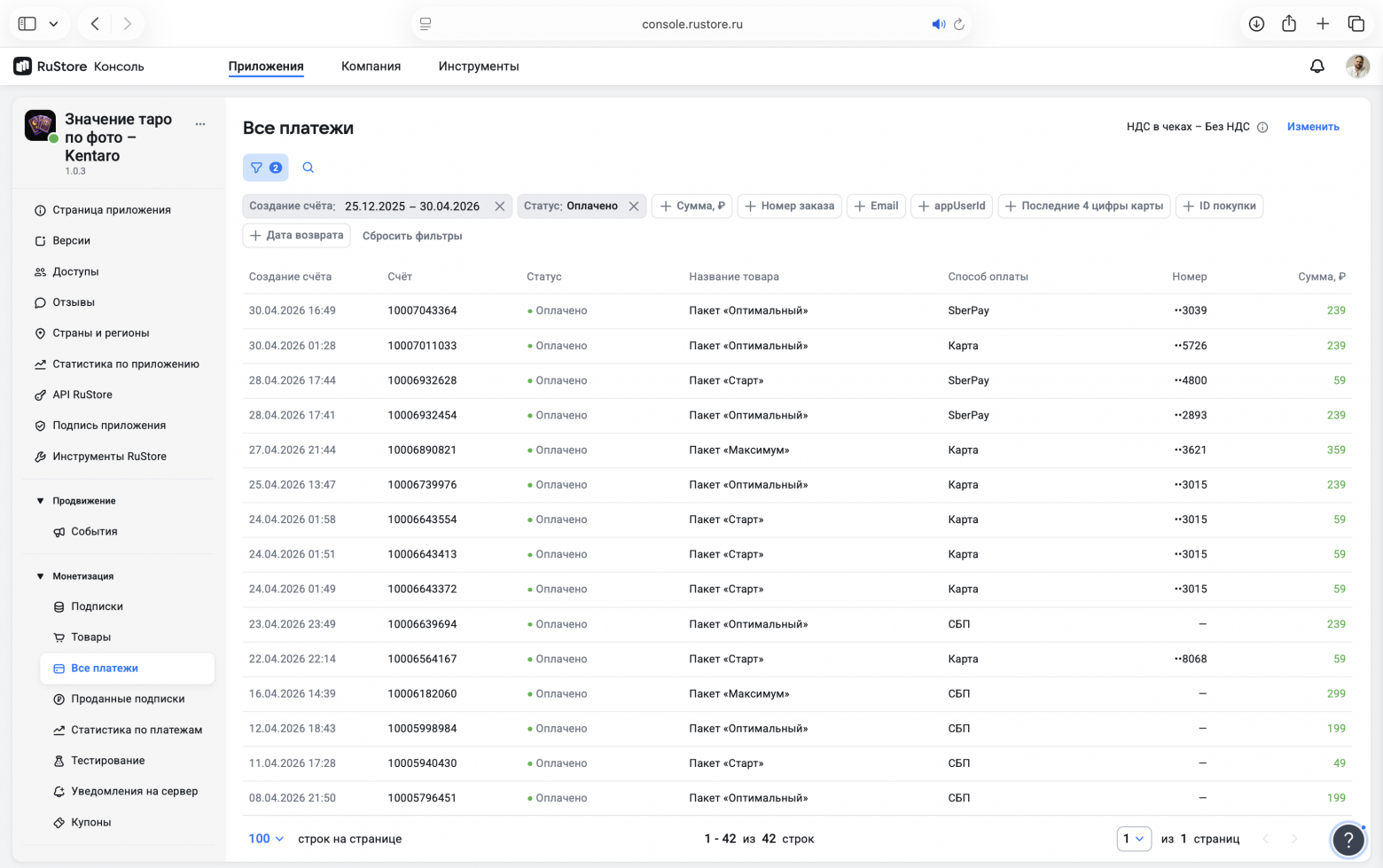Open the app three-dots menu
The image size is (1383, 868).
(x=200, y=124)
